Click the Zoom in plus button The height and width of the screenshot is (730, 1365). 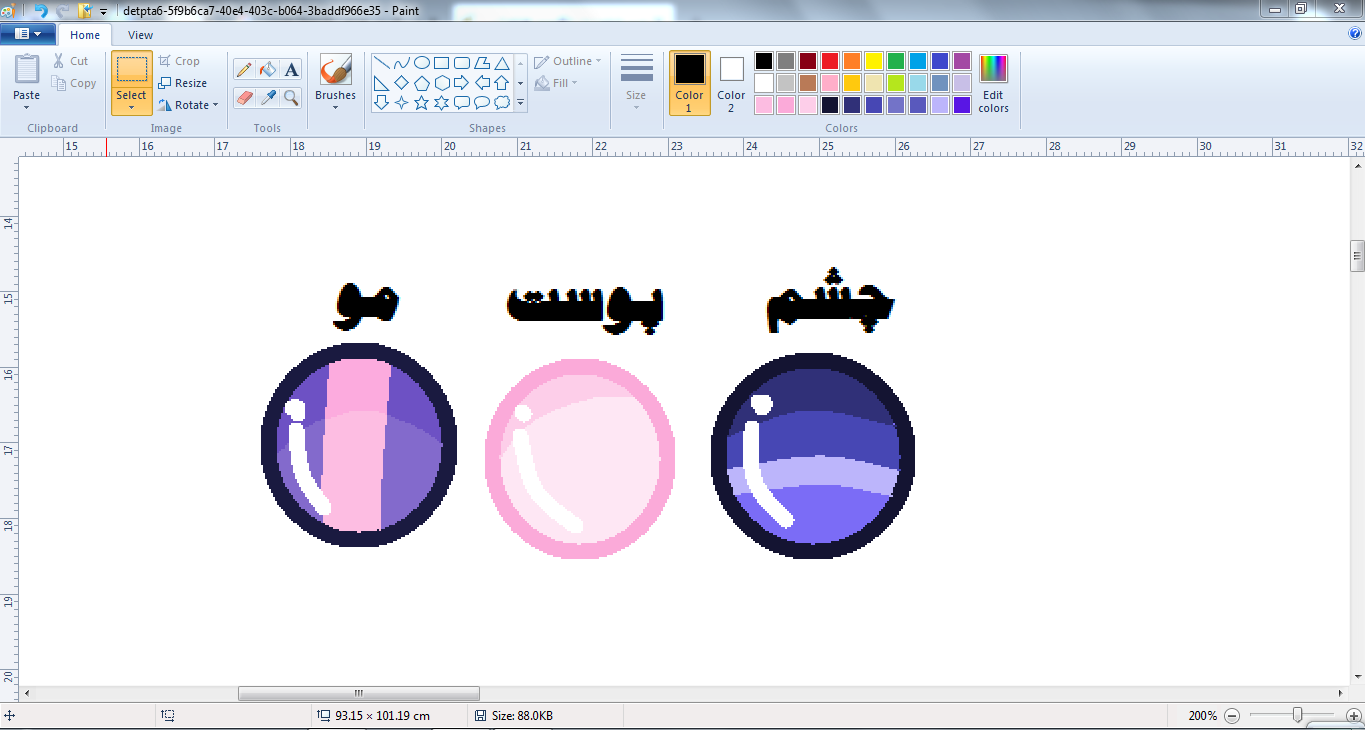pyautogui.click(x=1353, y=716)
